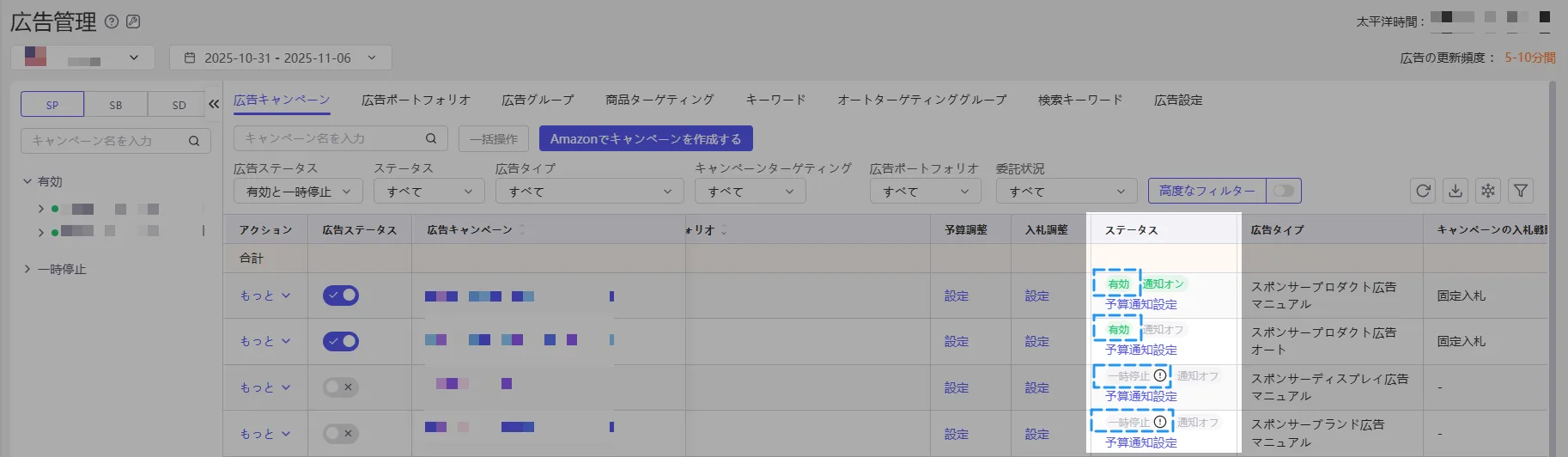Image resolution: width=1568 pixels, height=457 pixels.
Task: Open the もっと menu on the Product auto row
Action: (x=265, y=341)
